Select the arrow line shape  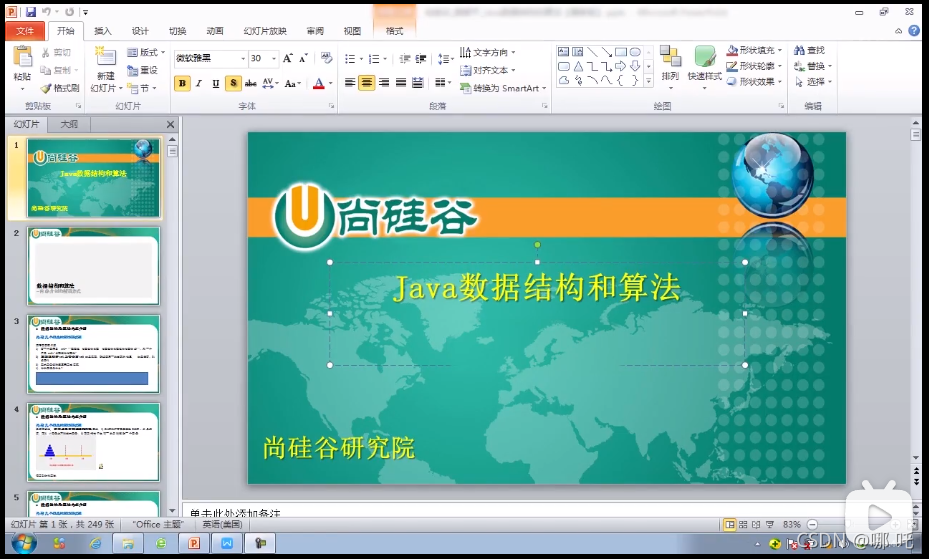click(606, 52)
